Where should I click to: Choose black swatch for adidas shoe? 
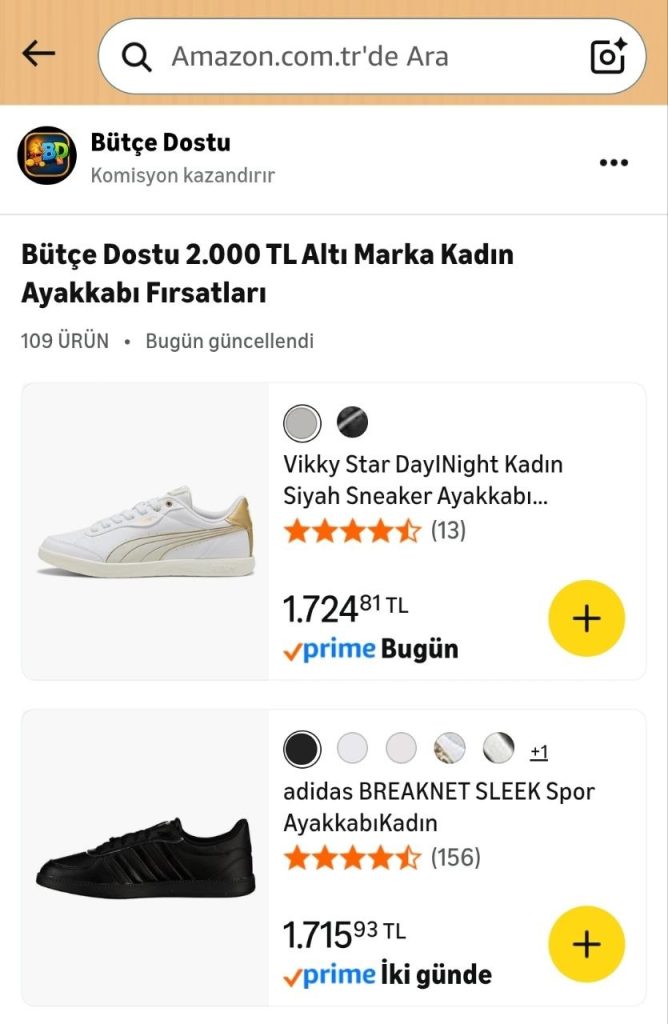(302, 748)
